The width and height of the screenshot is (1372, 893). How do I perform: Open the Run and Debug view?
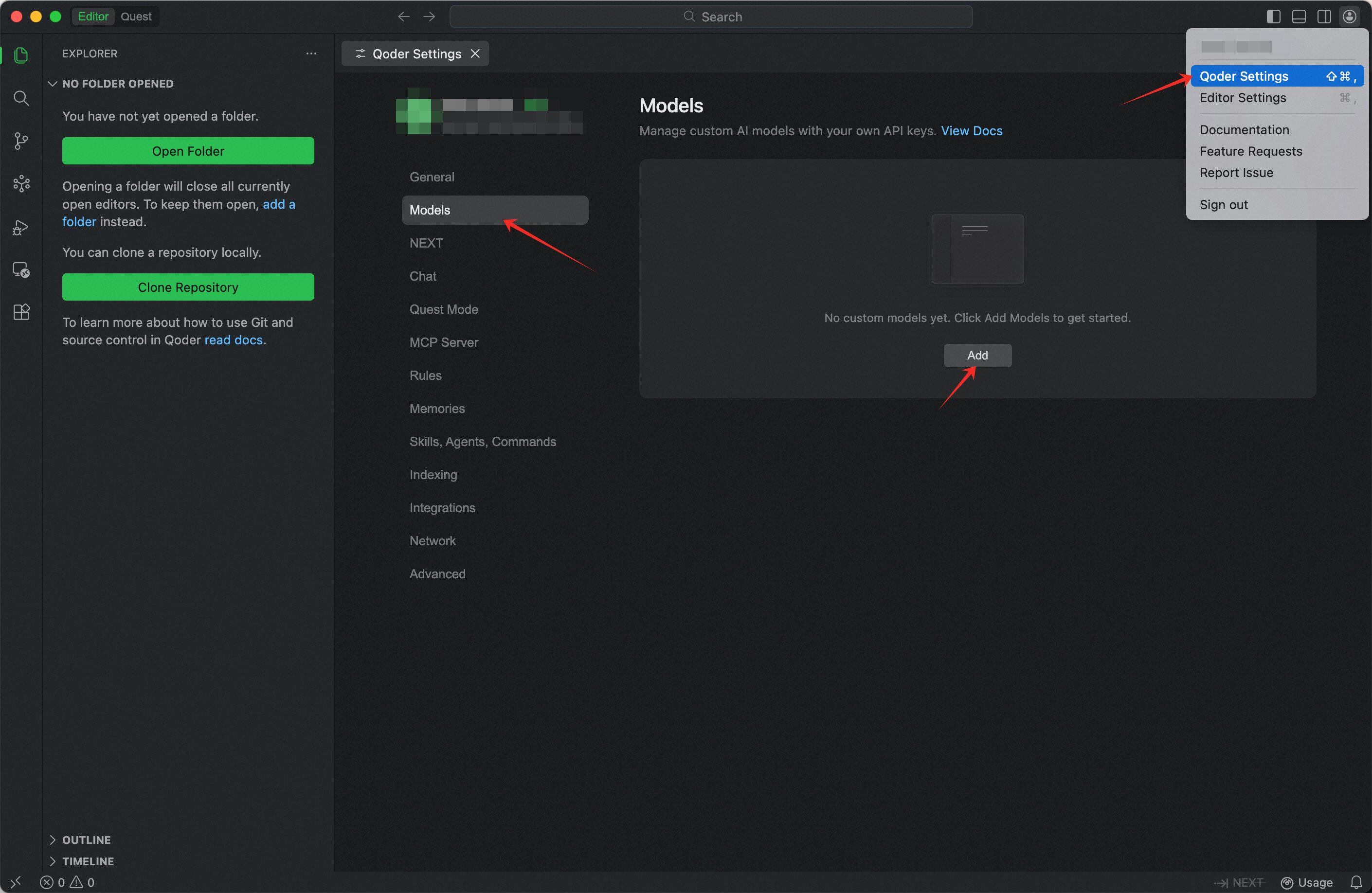pos(21,228)
